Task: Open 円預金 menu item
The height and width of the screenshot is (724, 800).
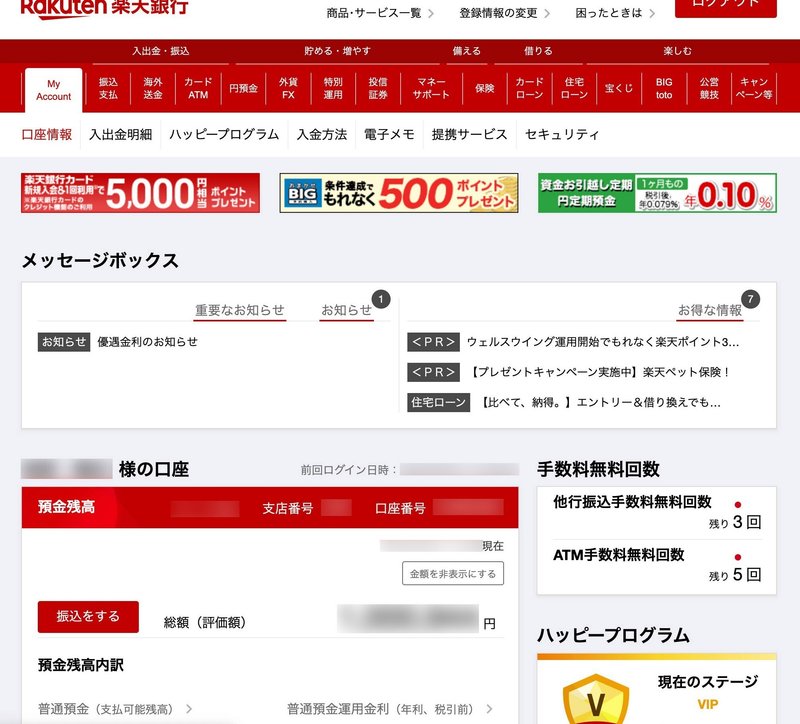Action: [243, 88]
